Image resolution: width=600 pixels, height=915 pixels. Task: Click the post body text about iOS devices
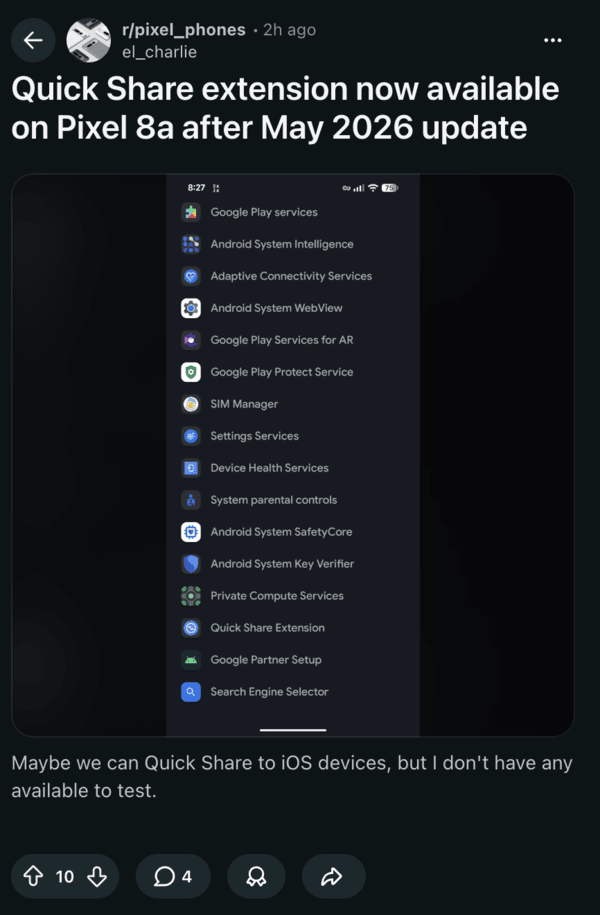click(292, 777)
